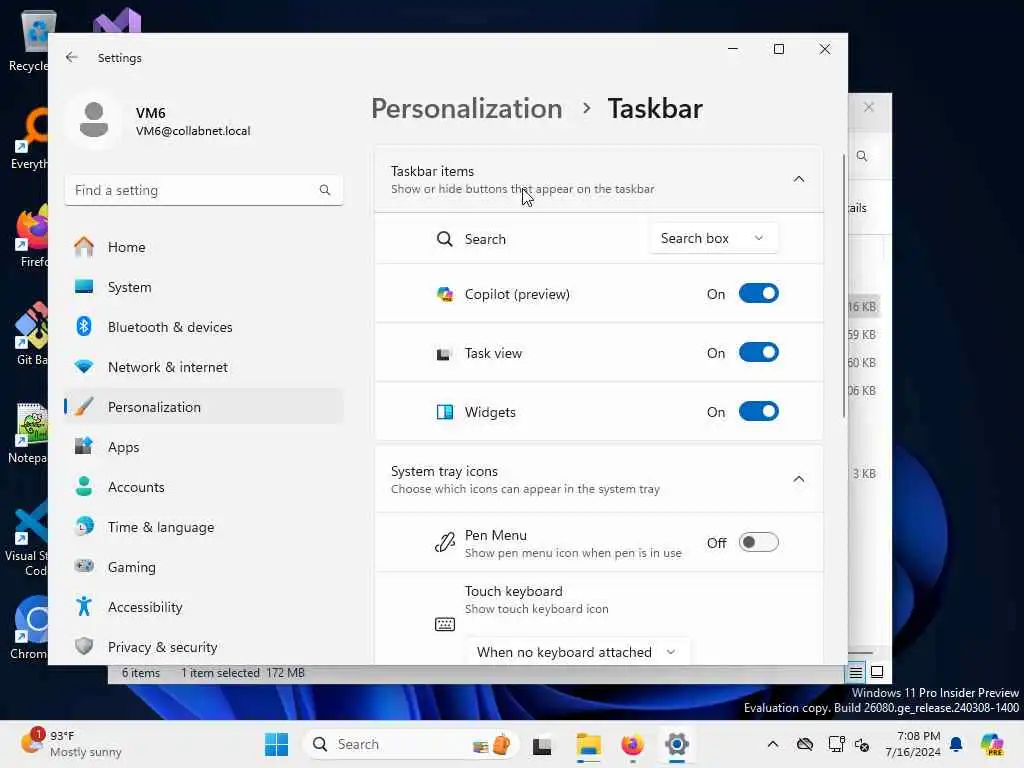This screenshot has height=768, width=1024.
Task: Click Settings gear on taskbar
Action: point(677,744)
